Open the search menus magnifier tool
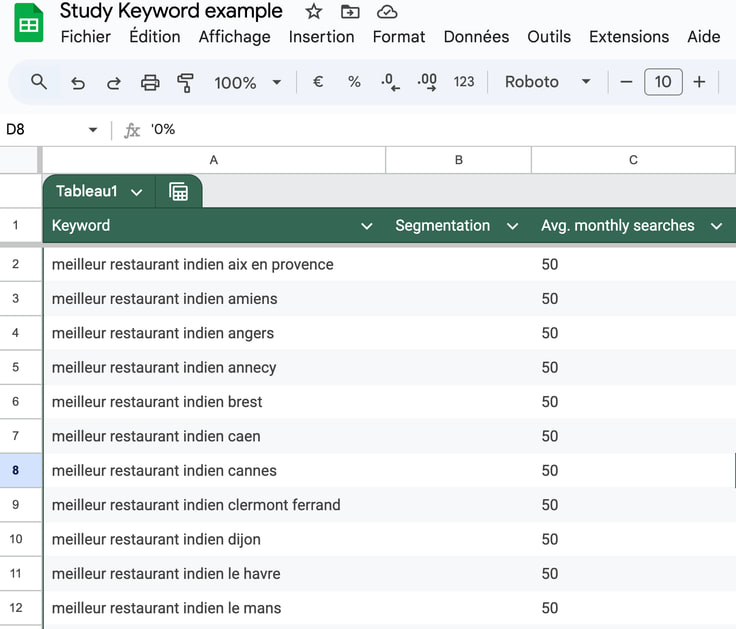Screen dimensions: 736x629 [x=39, y=82]
